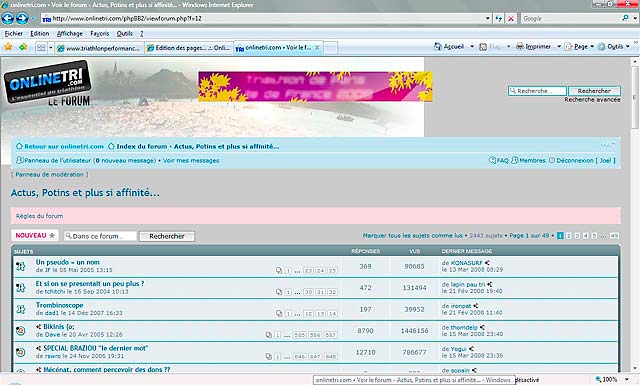Click the red Stop loading icon
This screenshot has height=385, width=640.
(x=511, y=18)
